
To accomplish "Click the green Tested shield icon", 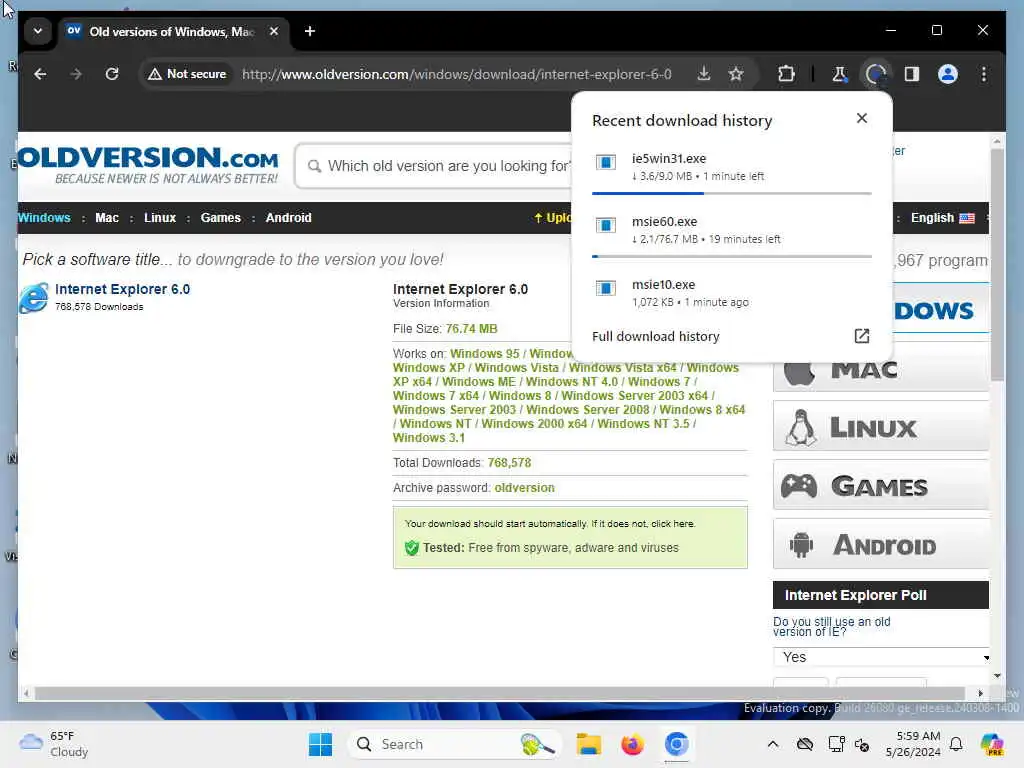I will 411,548.
